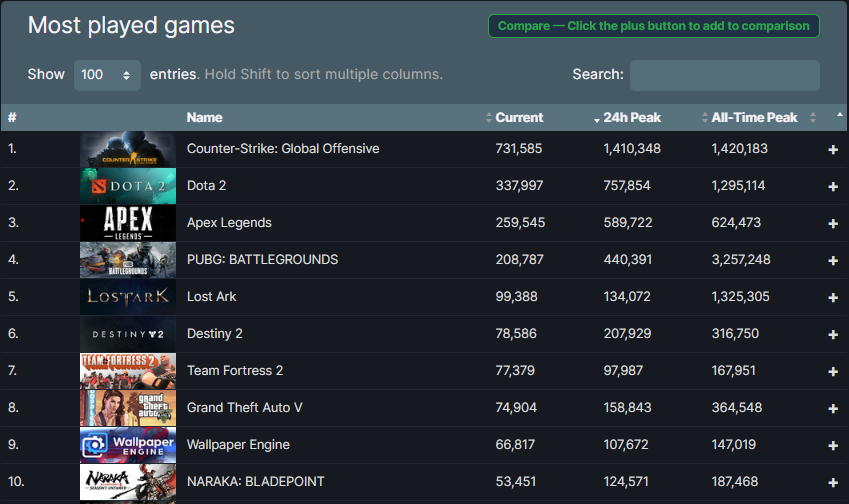
Task: Open the Wallpaper Engine link
Action: pyautogui.click(x=238, y=444)
